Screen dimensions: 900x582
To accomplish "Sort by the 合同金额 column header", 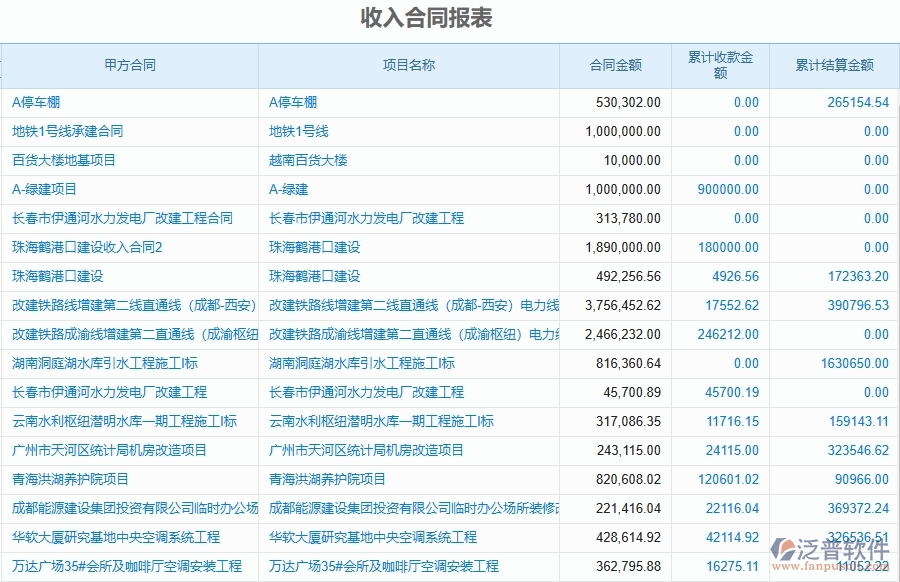I will (613, 64).
